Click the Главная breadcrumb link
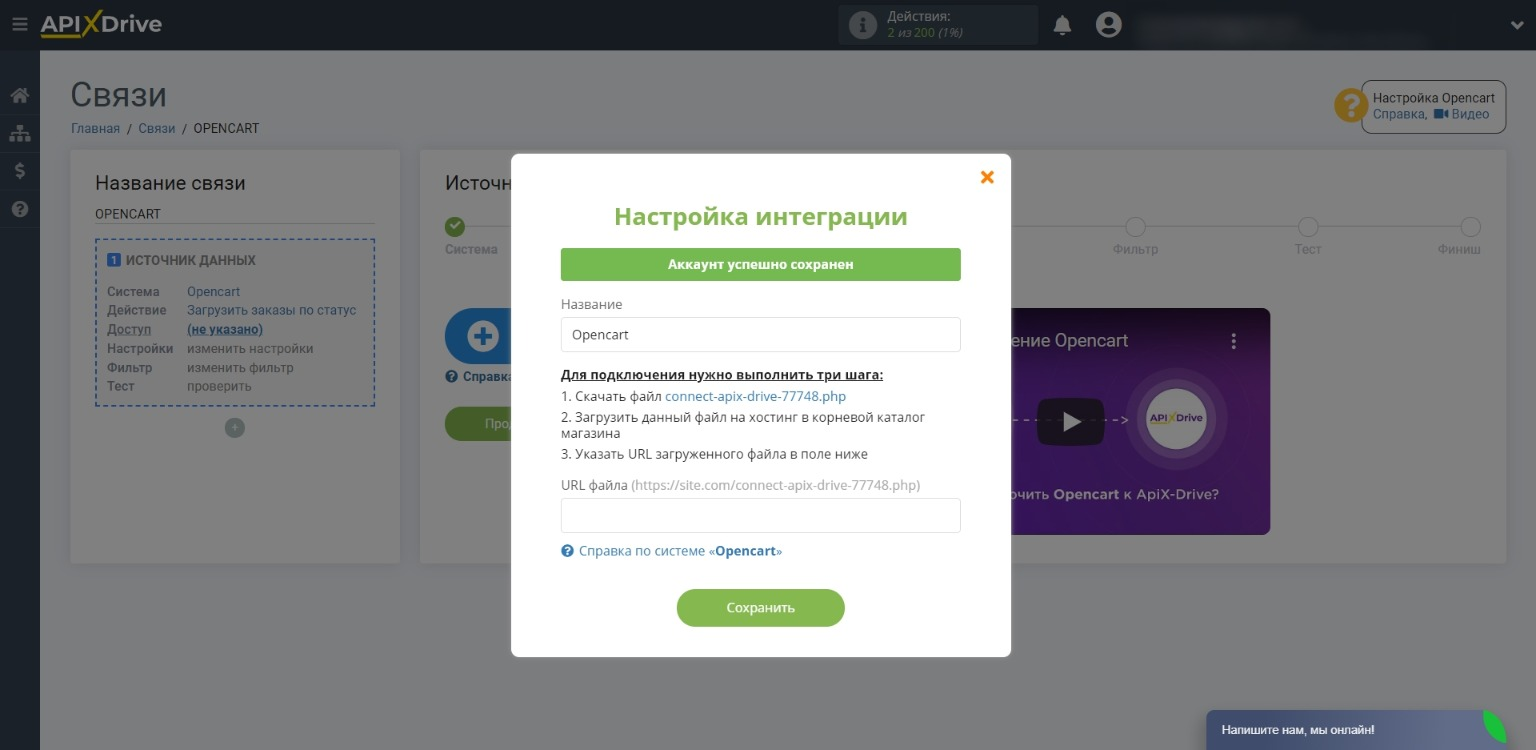1536x750 pixels. tap(95, 128)
